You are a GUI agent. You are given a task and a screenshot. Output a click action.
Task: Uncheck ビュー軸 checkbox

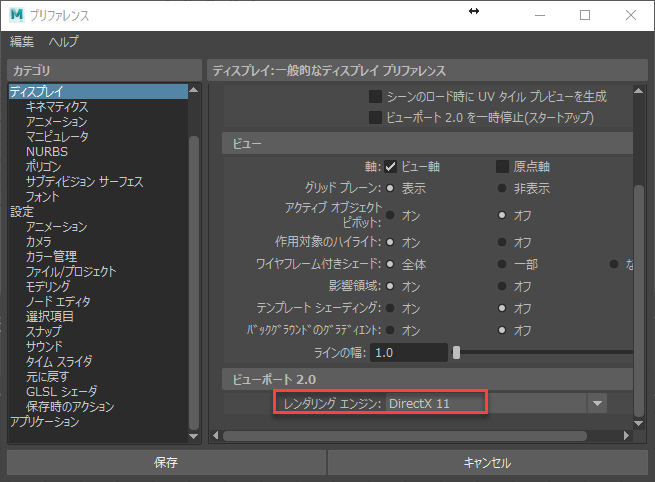pyautogui.click(x=390, y=167)
